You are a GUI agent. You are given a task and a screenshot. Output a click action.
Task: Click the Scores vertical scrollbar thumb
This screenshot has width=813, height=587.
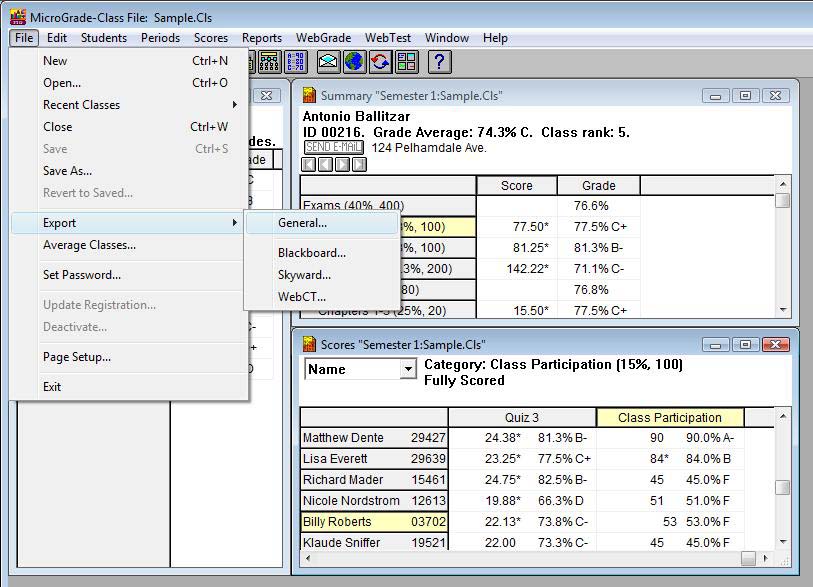pyautogui.click(x=783, y=487)
